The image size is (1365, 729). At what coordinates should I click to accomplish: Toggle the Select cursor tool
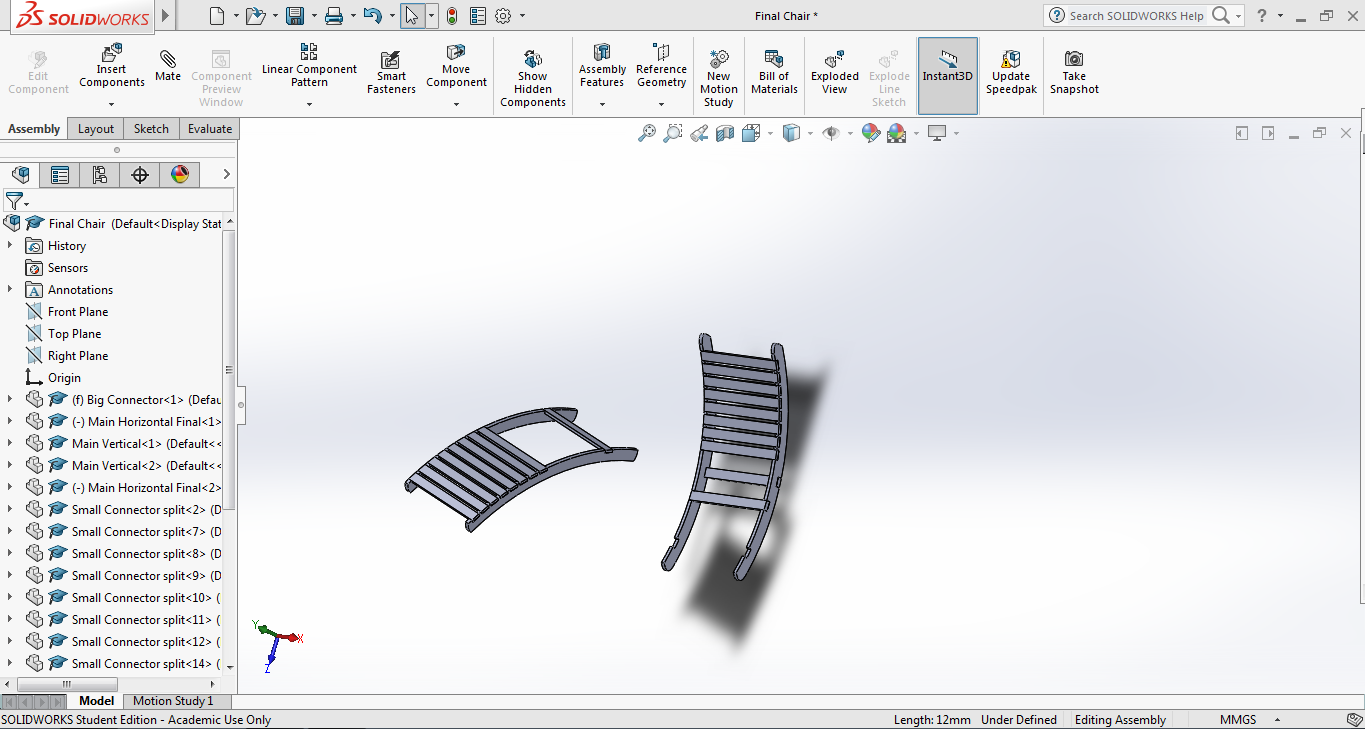click(x=412, y=16)
